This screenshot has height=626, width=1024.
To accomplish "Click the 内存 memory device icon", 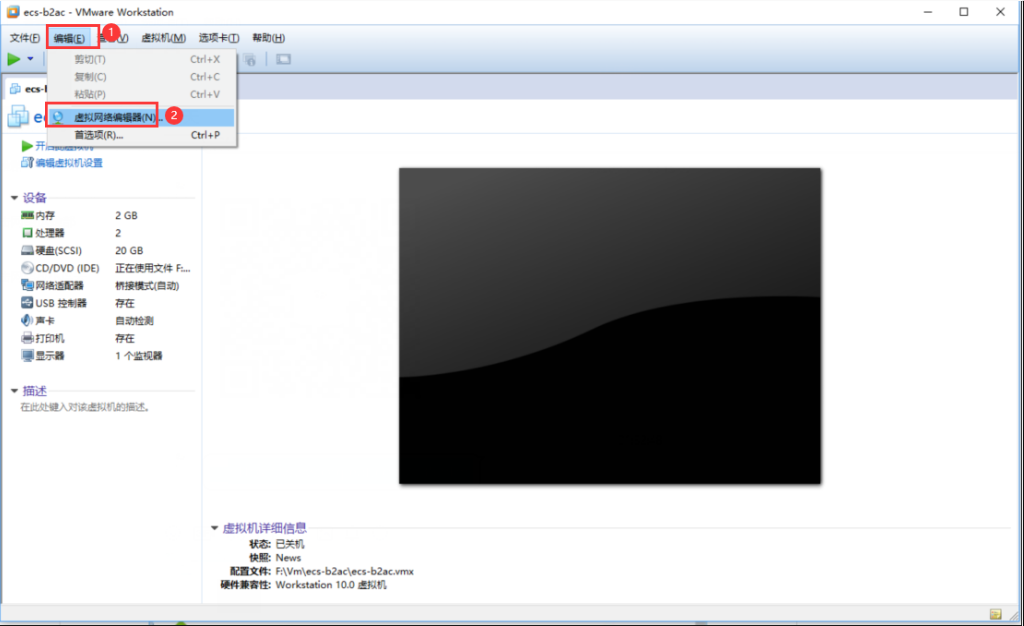I will [x=27, y=216].
